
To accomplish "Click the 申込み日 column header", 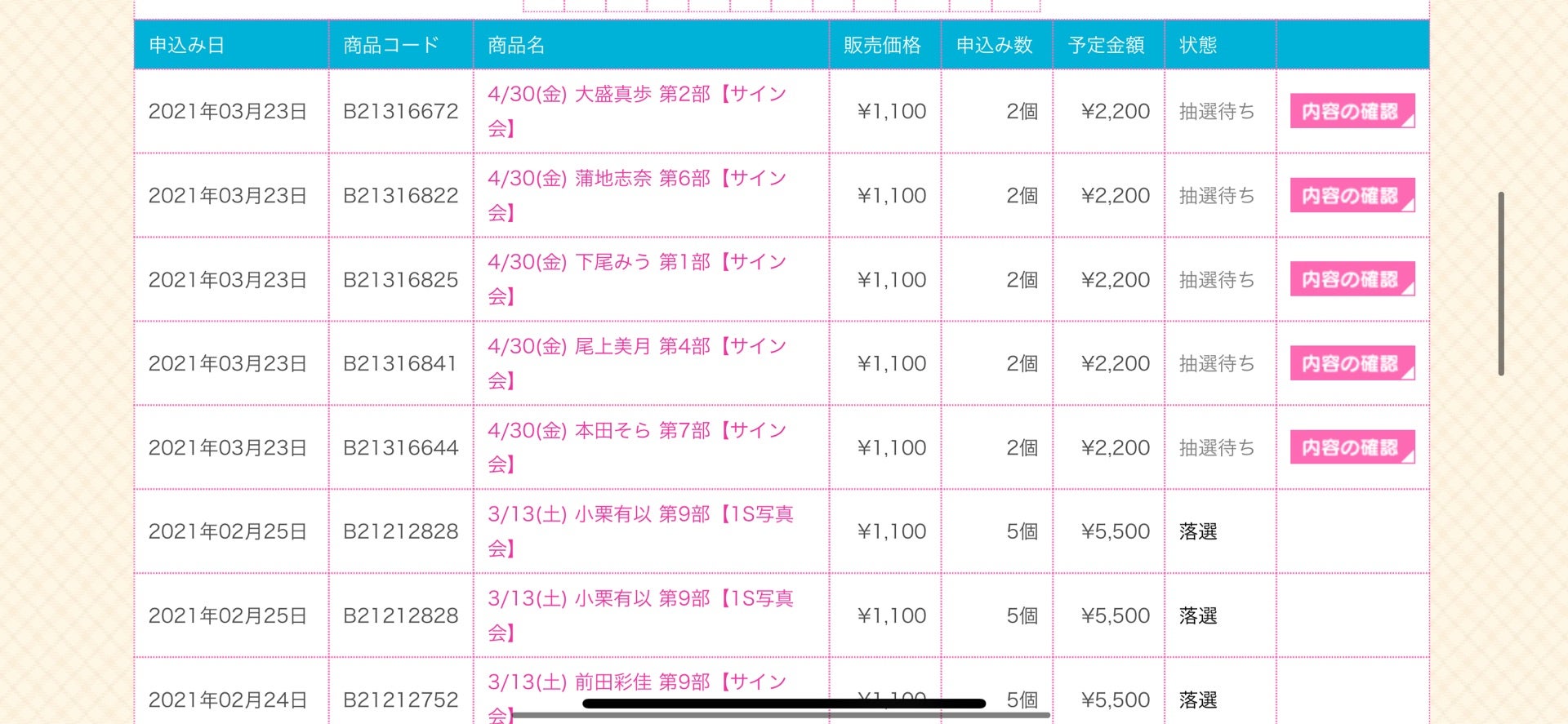I will tap(187, 45).
